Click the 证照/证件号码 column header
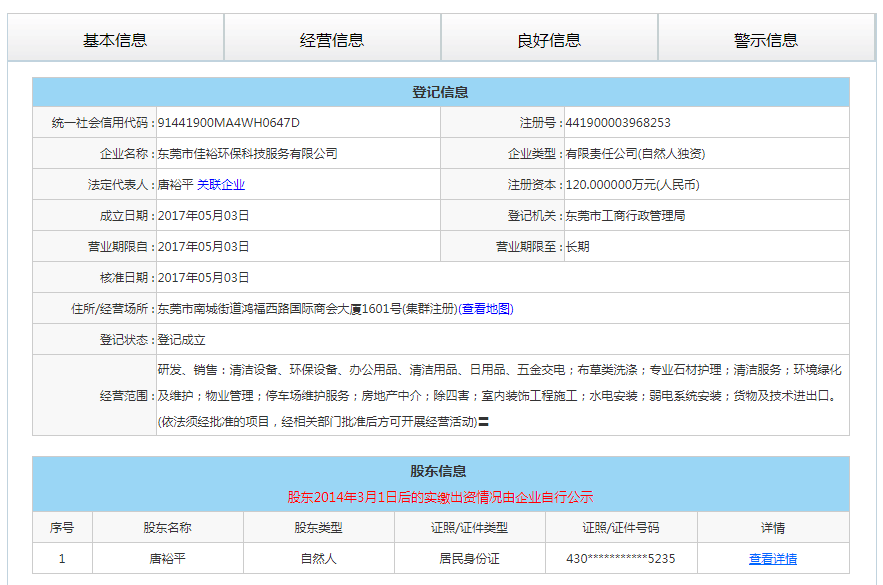Image resolution: width=883 pixels, height=585 pixels. pos(621,528)
